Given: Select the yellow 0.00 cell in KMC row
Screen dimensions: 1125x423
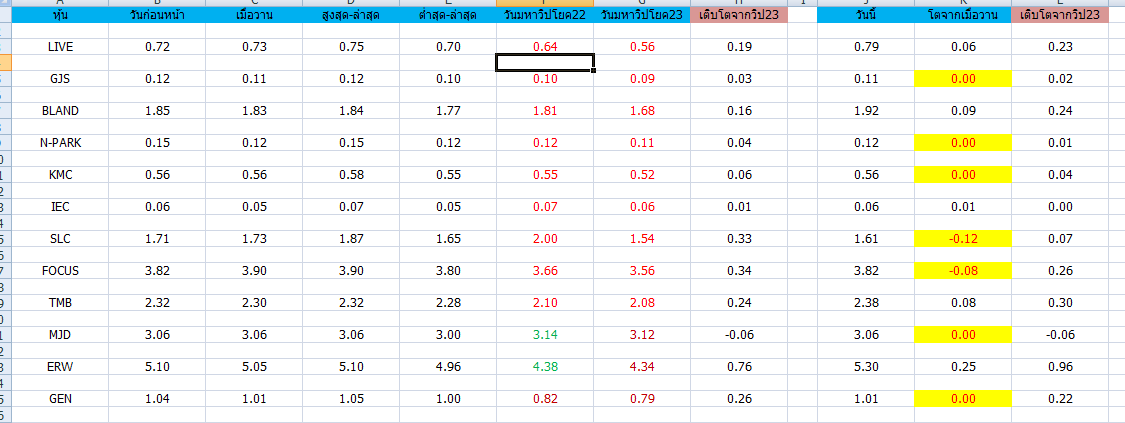Looking at the screenshot, I should 963,175.
